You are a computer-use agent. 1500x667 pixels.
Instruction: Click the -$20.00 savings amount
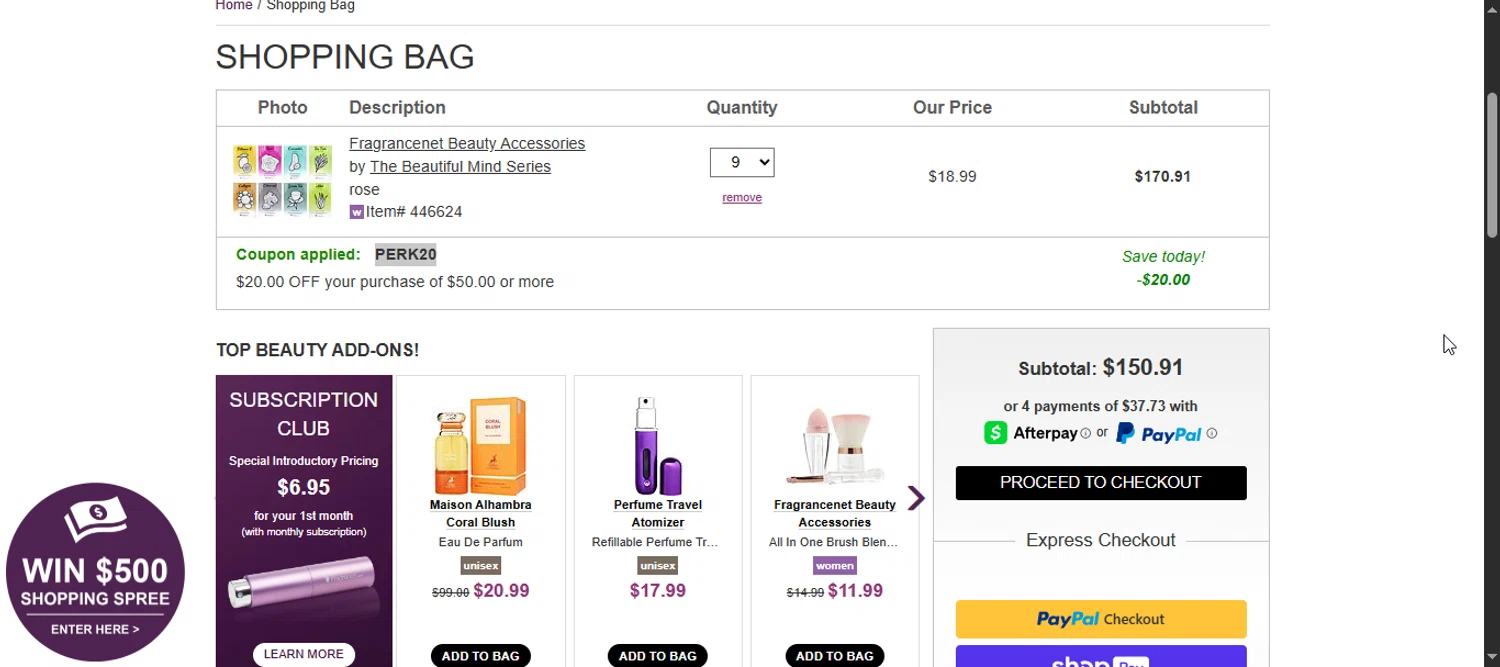click(x=1163, y=280)
